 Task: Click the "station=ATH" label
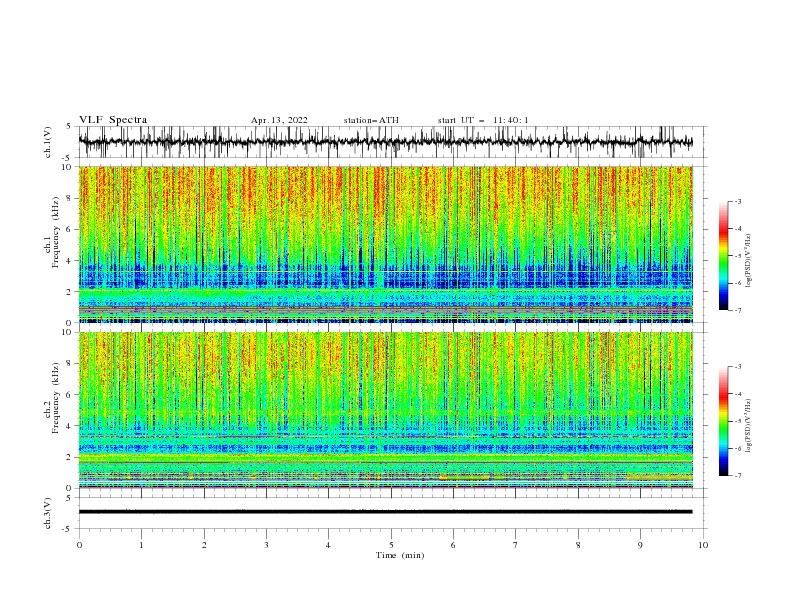pos(371,120)
